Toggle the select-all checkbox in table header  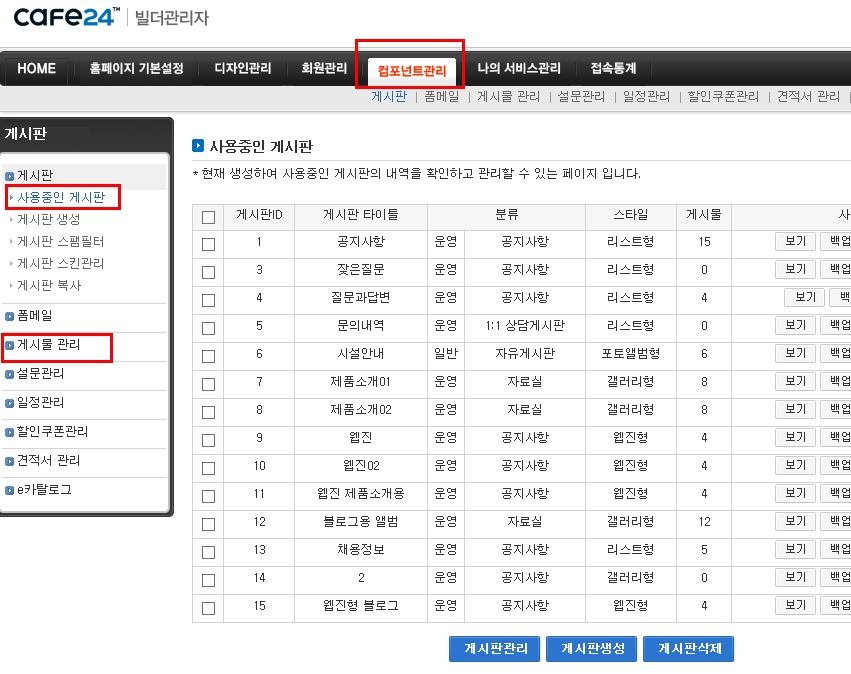click(x=208, y=217)
